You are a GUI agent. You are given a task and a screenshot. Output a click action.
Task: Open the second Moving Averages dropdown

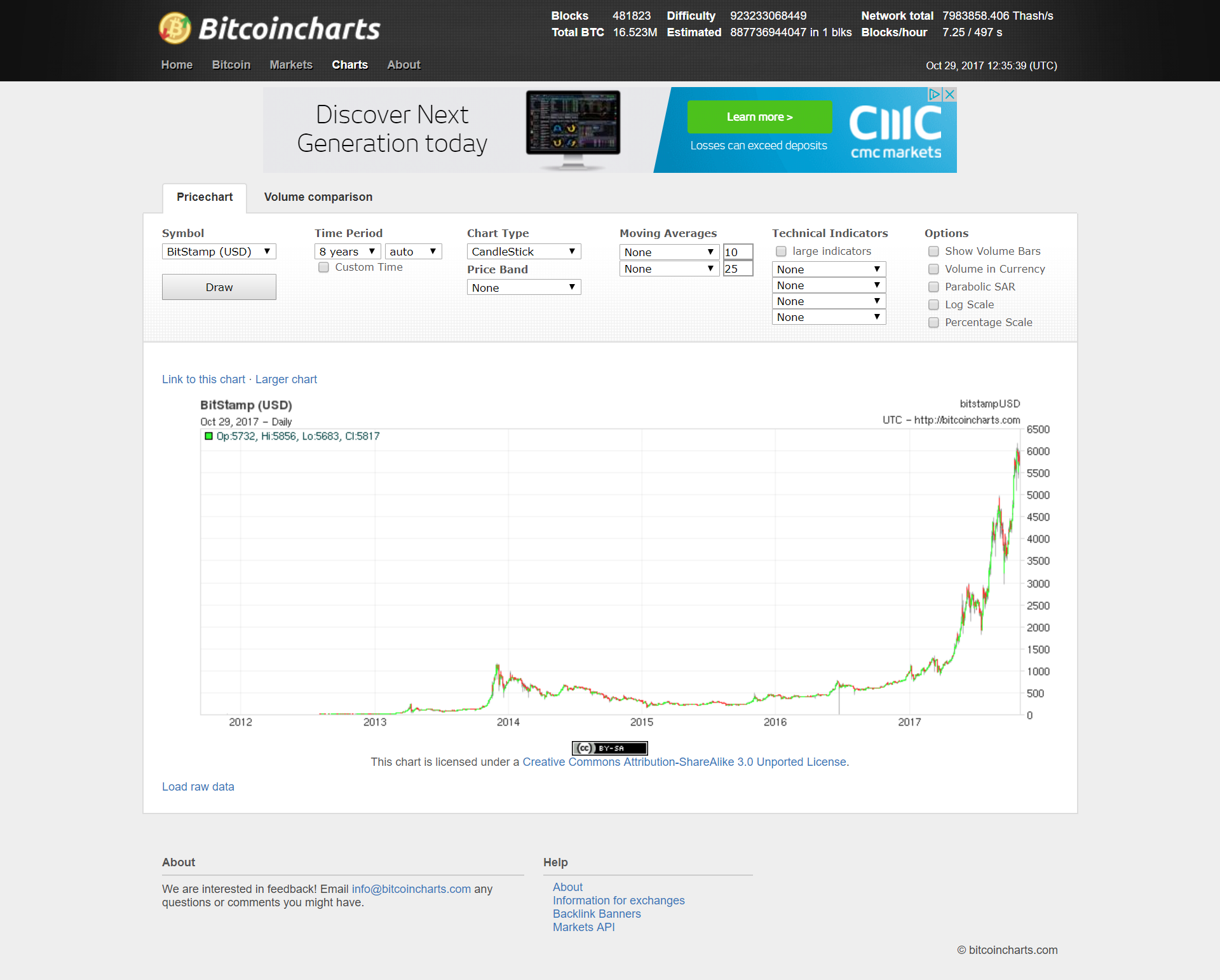[x=669, y=269]
